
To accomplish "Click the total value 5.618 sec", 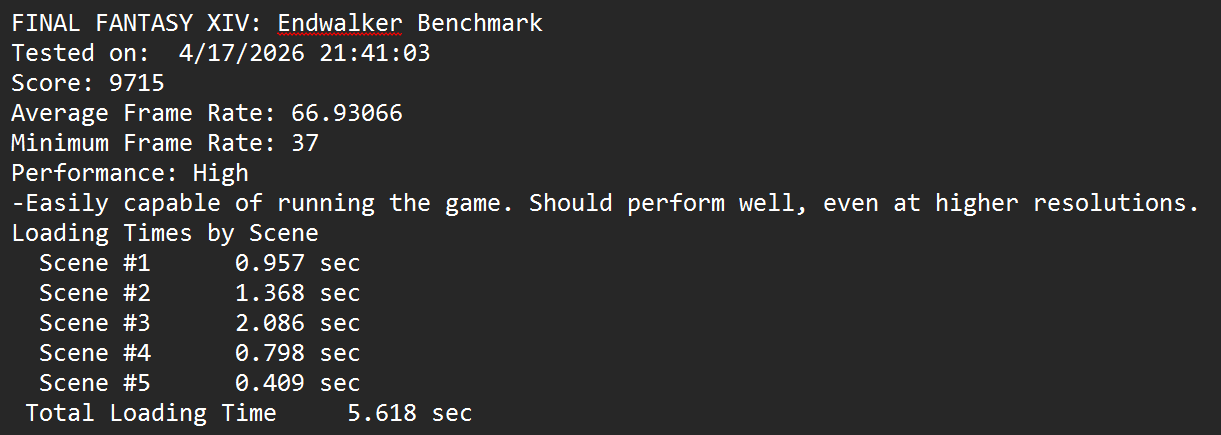I will tap(409, 413).
